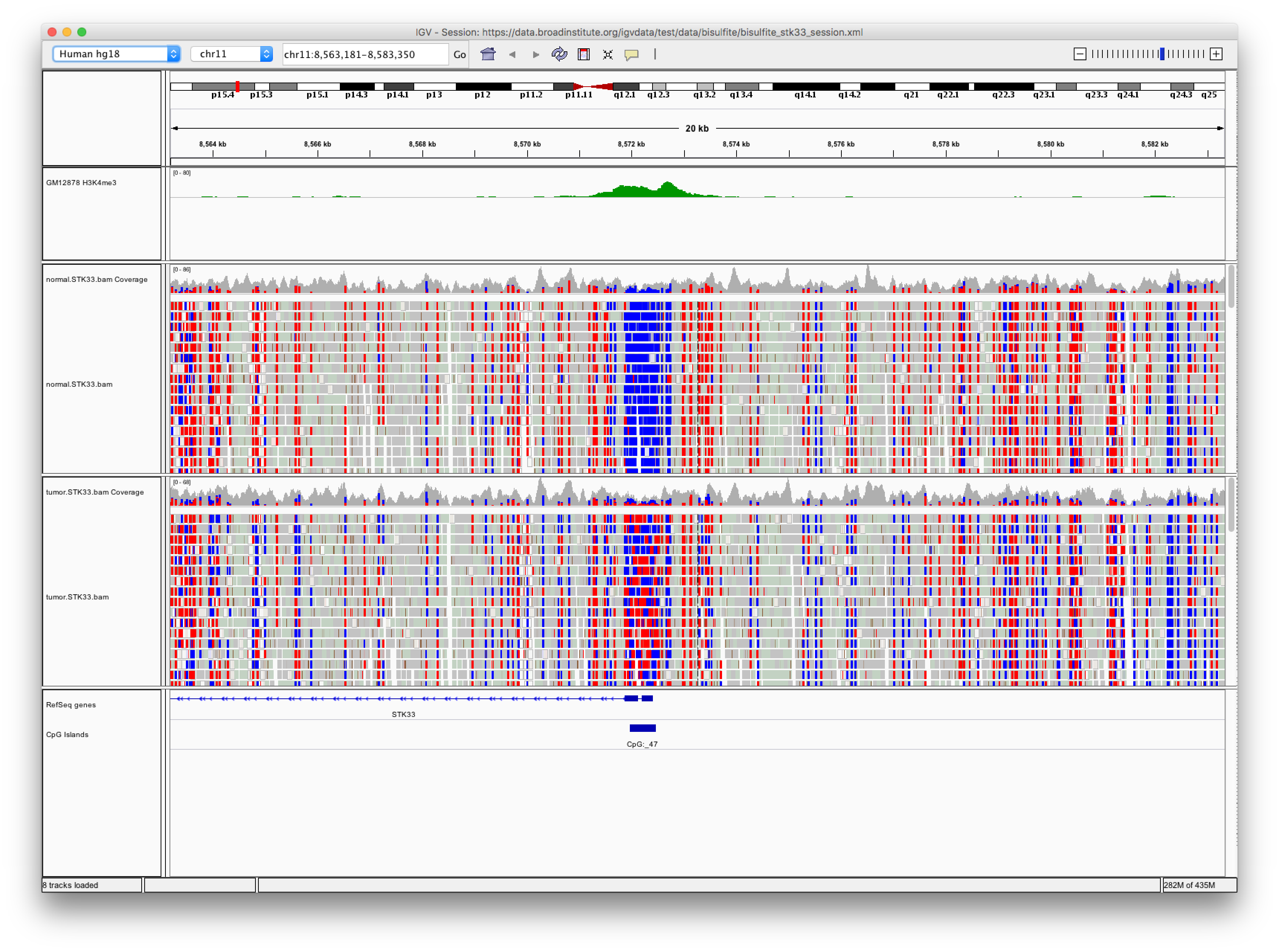Image resolution: width=1279 pixels, height=952 pixels.
Task: Zoom in using the plus icon
Action: [x=1216, y=54]
